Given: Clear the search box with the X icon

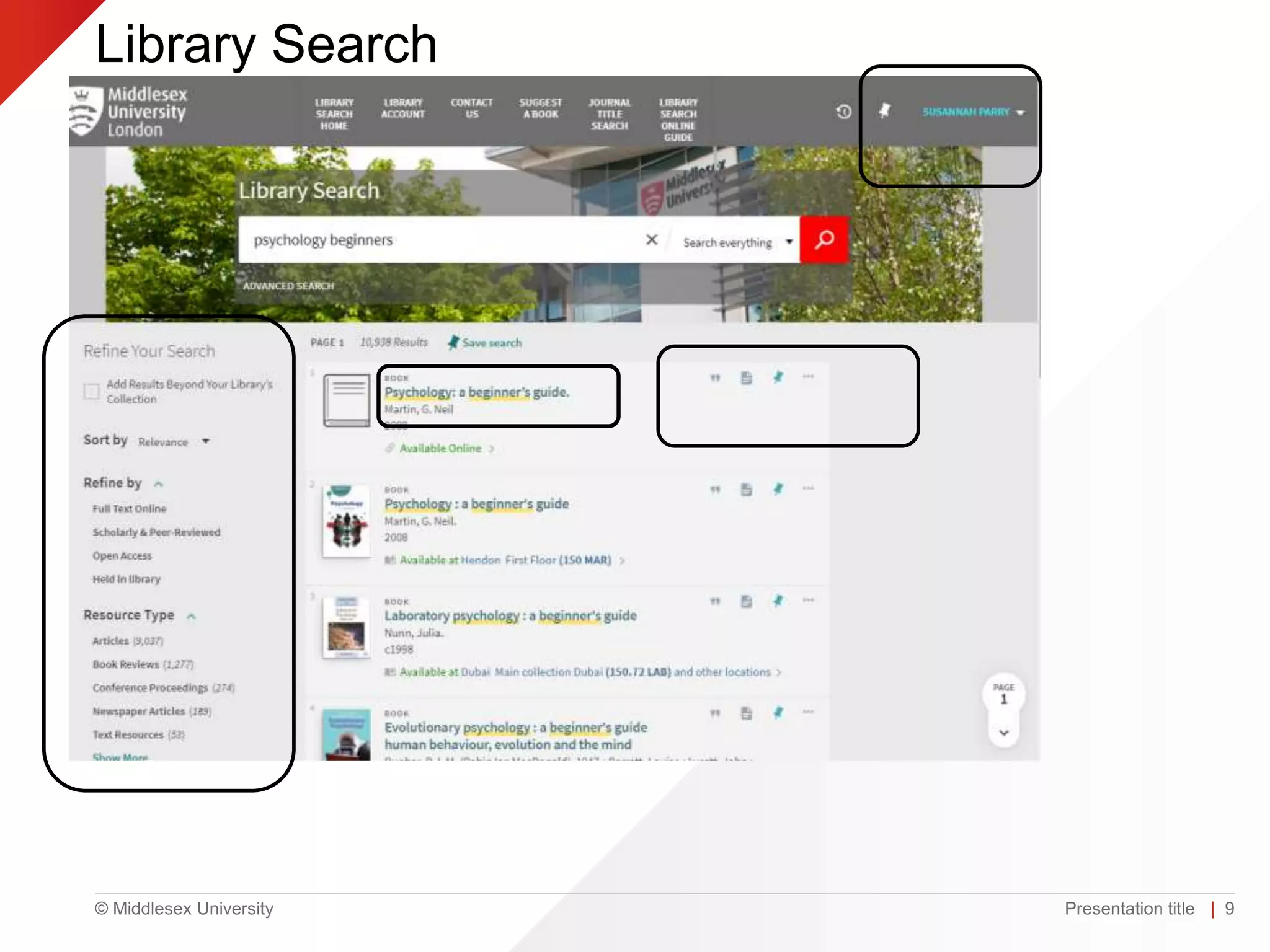Looking at the screenshot, I should tap(652, 239).
